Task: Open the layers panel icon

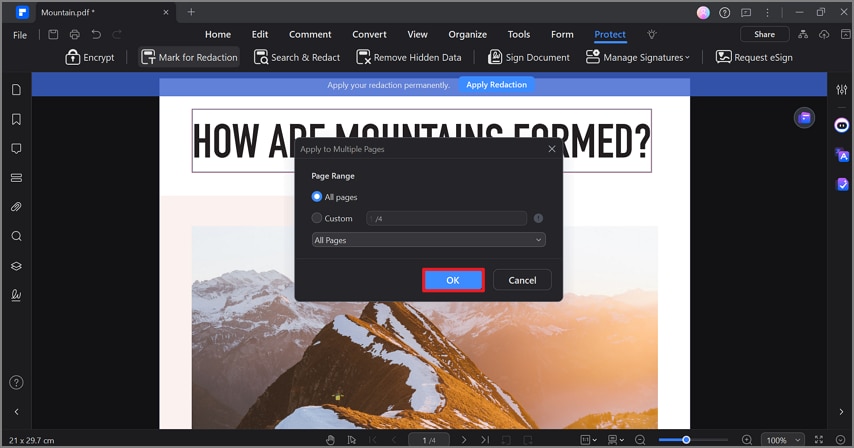Action: (16, 266)
